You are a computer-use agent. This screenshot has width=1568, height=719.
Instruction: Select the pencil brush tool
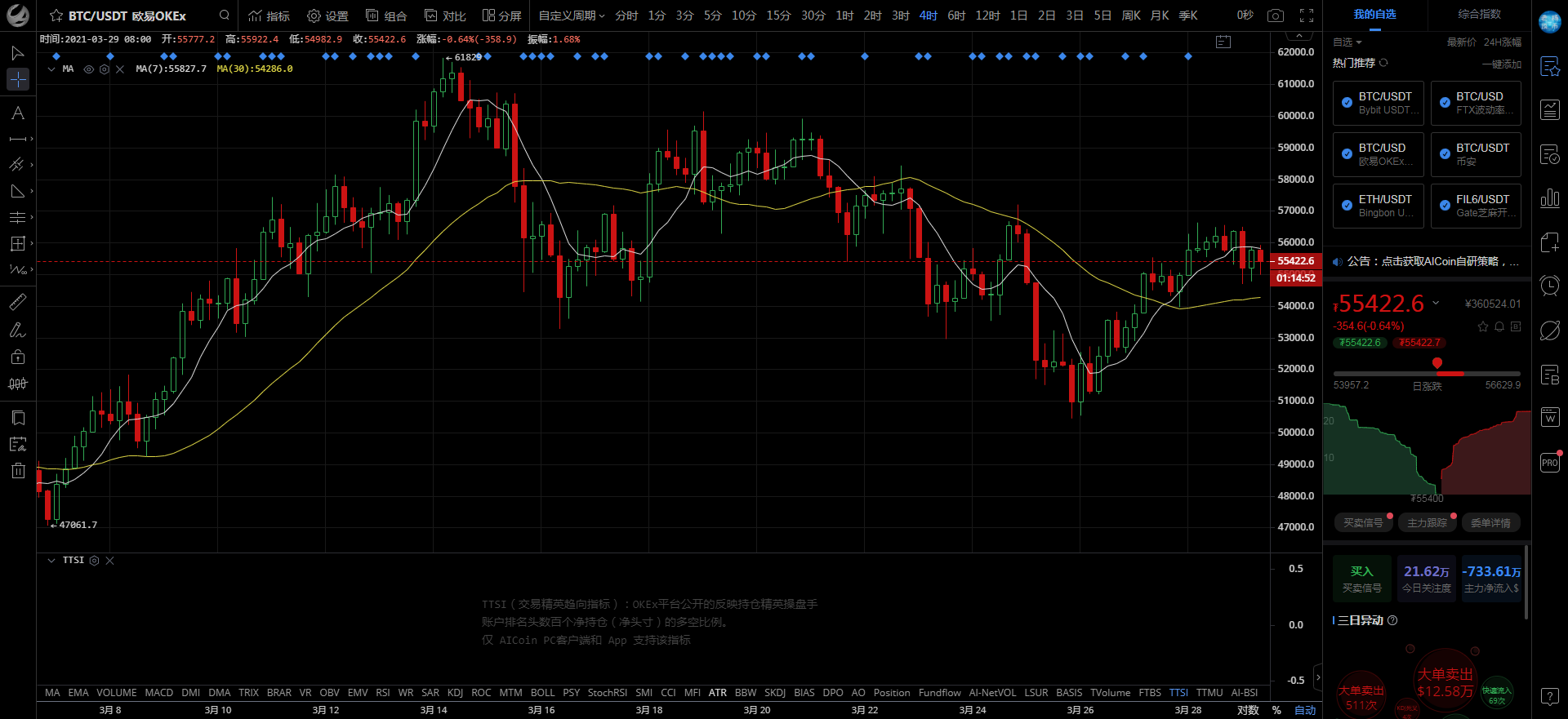tap(17, 330)
